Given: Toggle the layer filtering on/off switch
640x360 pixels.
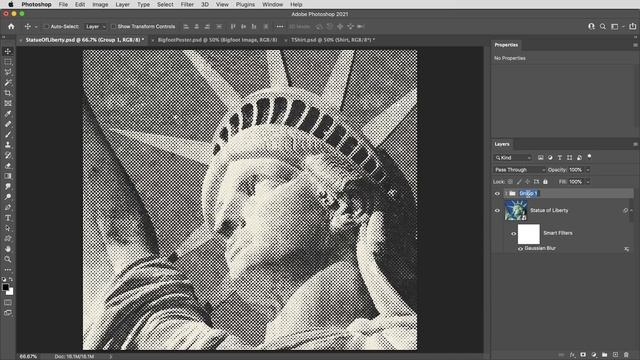Looking at the screenshot, I should click(x=589, y=157).
